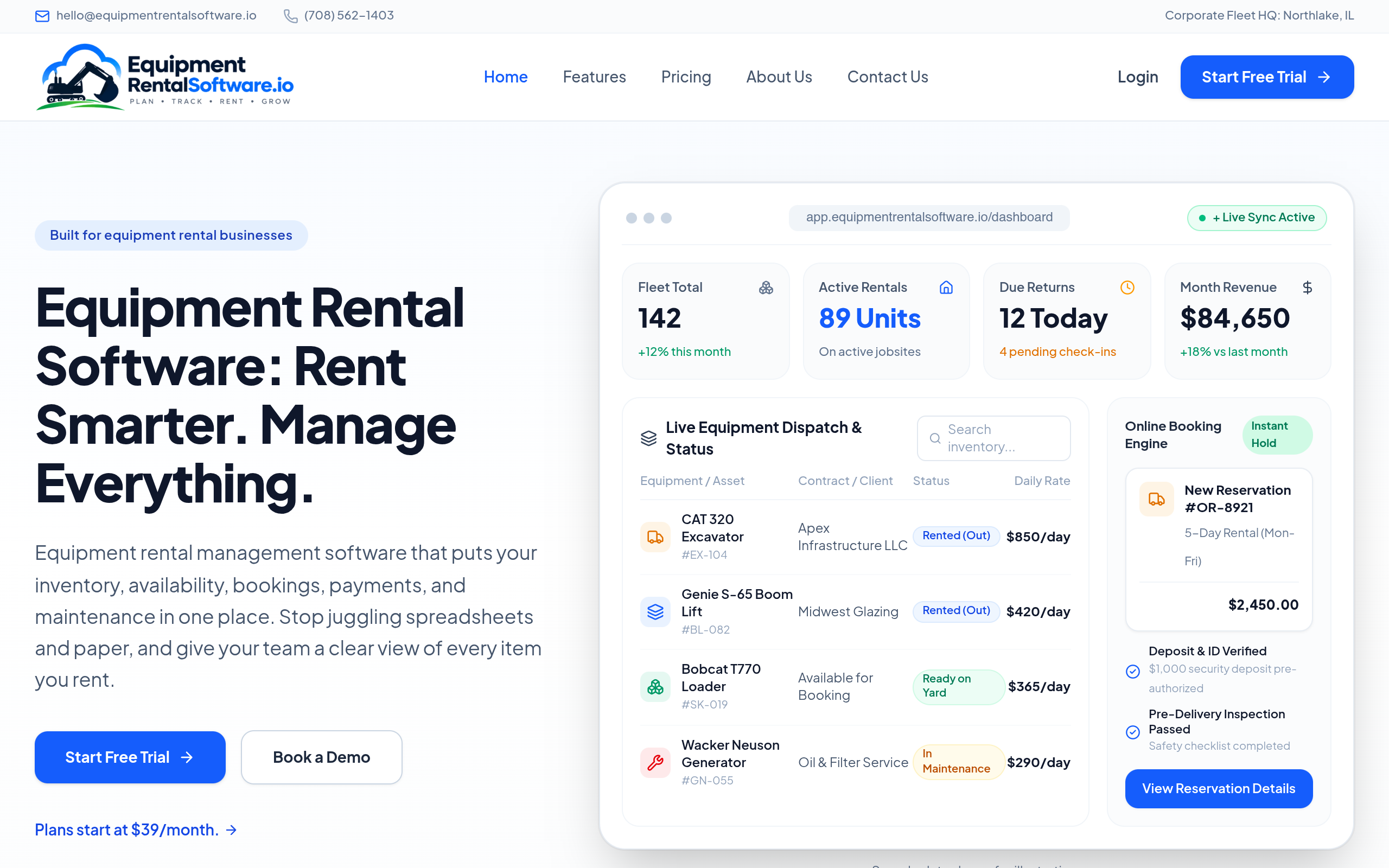Click the 89 Units value
Screen dimensions: 1389x868
pos(870,318)
